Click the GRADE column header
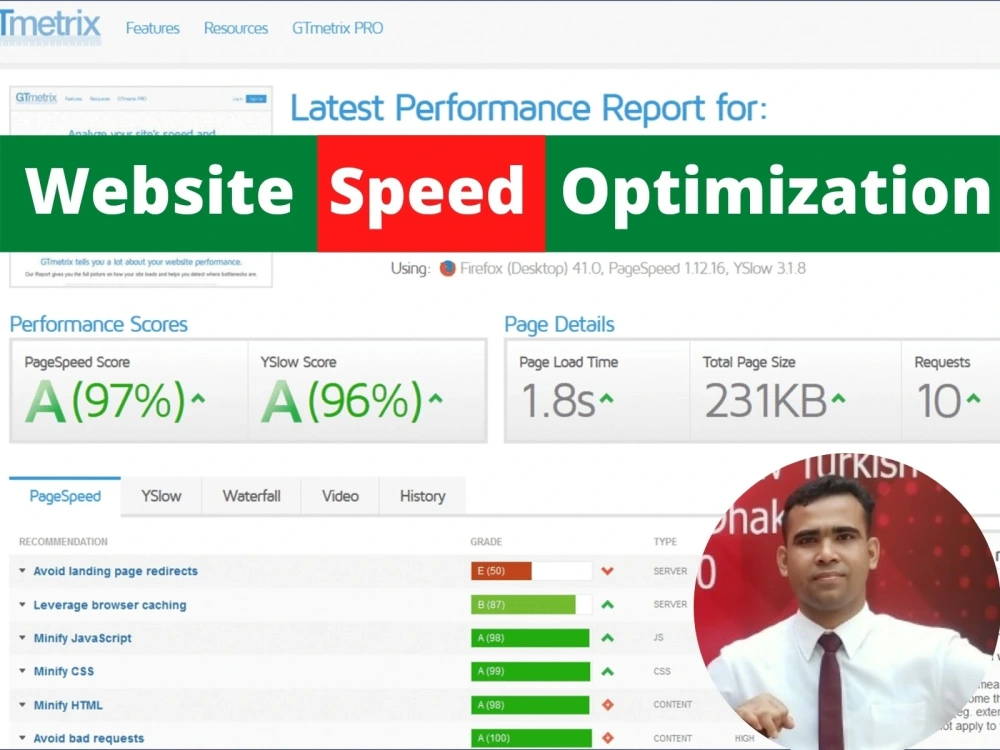The width and height of the screenshot is (1000, 750). pos(486,541)
